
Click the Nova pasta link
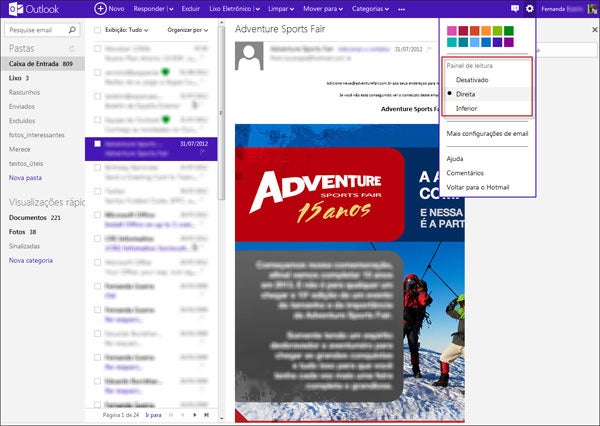pyautogui.click(x=26, y=177)
